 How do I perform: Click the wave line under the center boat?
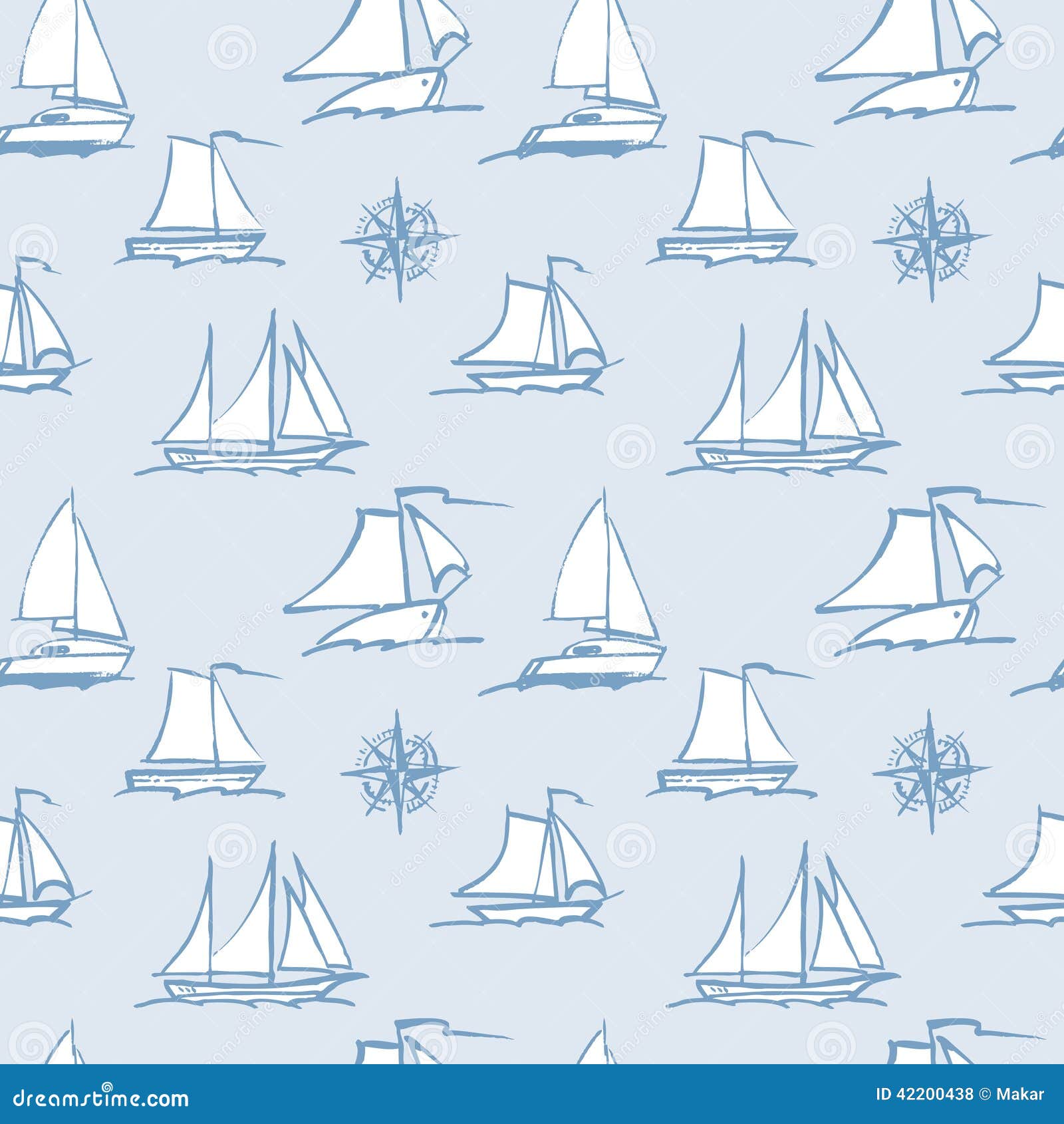pyautogui.click(x=532, y=389)
